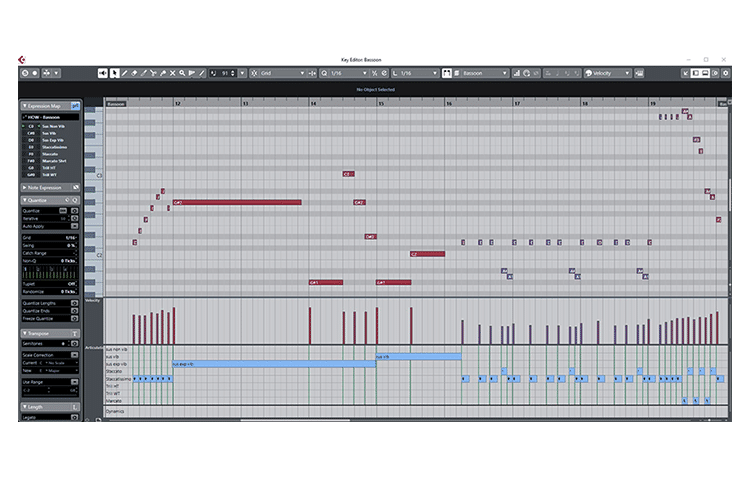Open the toolbar setup gear icon
This screenshot has width=750, height=478.
726,73
